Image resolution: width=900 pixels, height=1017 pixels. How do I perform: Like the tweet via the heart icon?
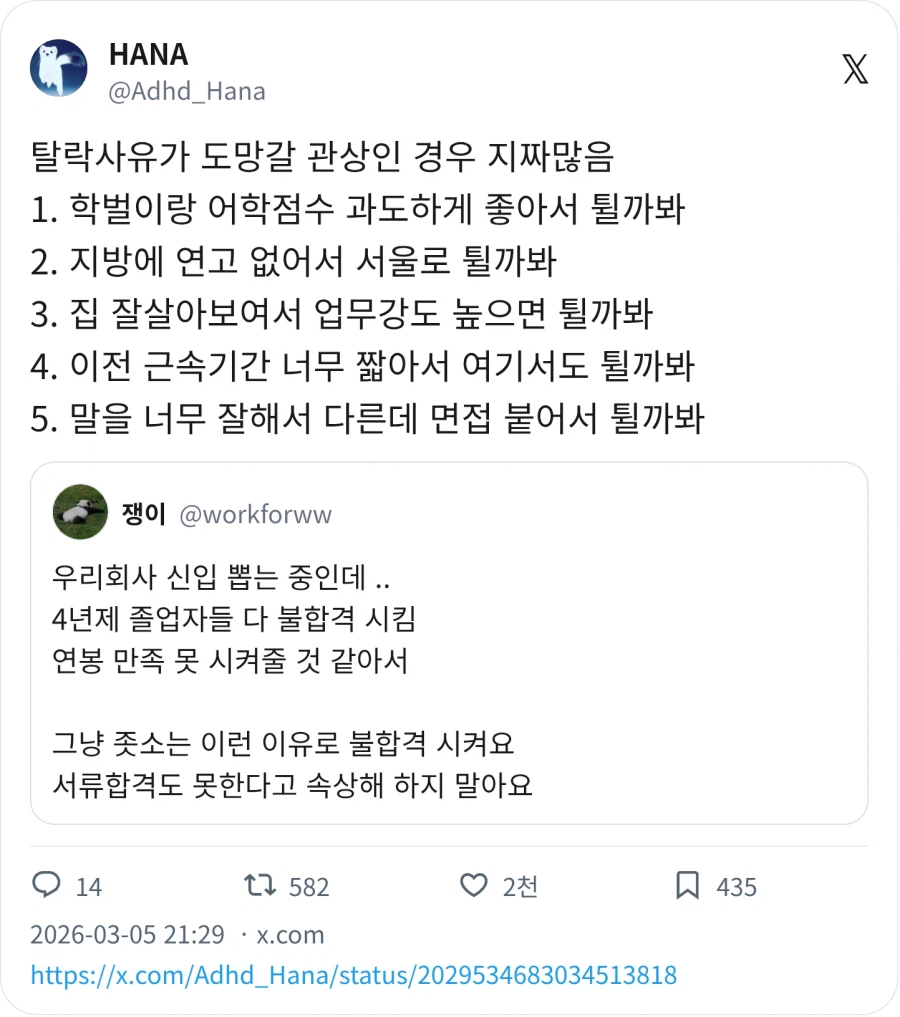(475, 885)
